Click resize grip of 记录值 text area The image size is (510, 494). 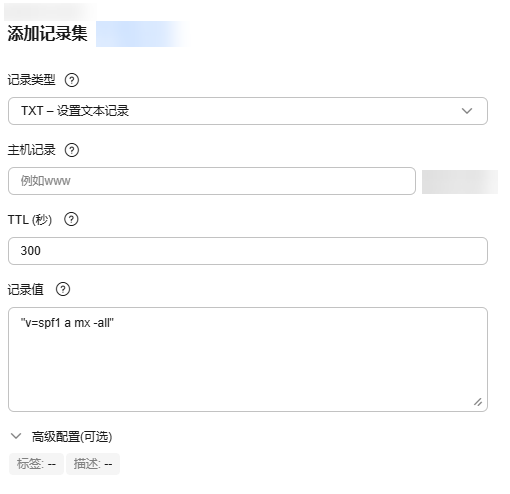click(x=478, y=402)
